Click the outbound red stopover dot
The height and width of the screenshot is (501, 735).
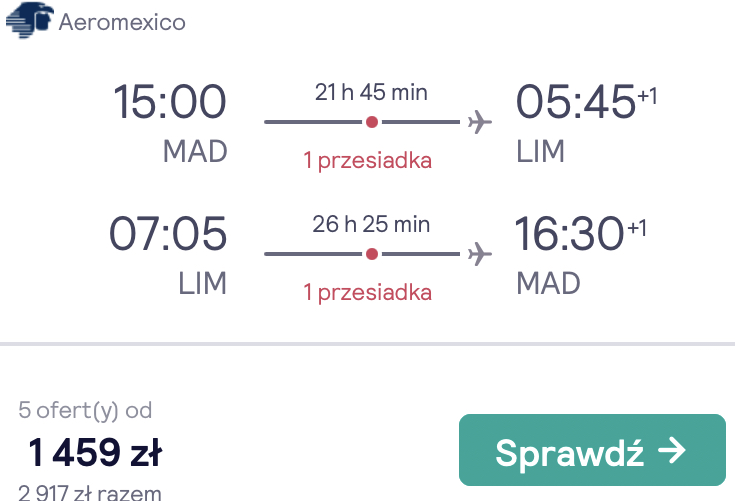[372, 122]
